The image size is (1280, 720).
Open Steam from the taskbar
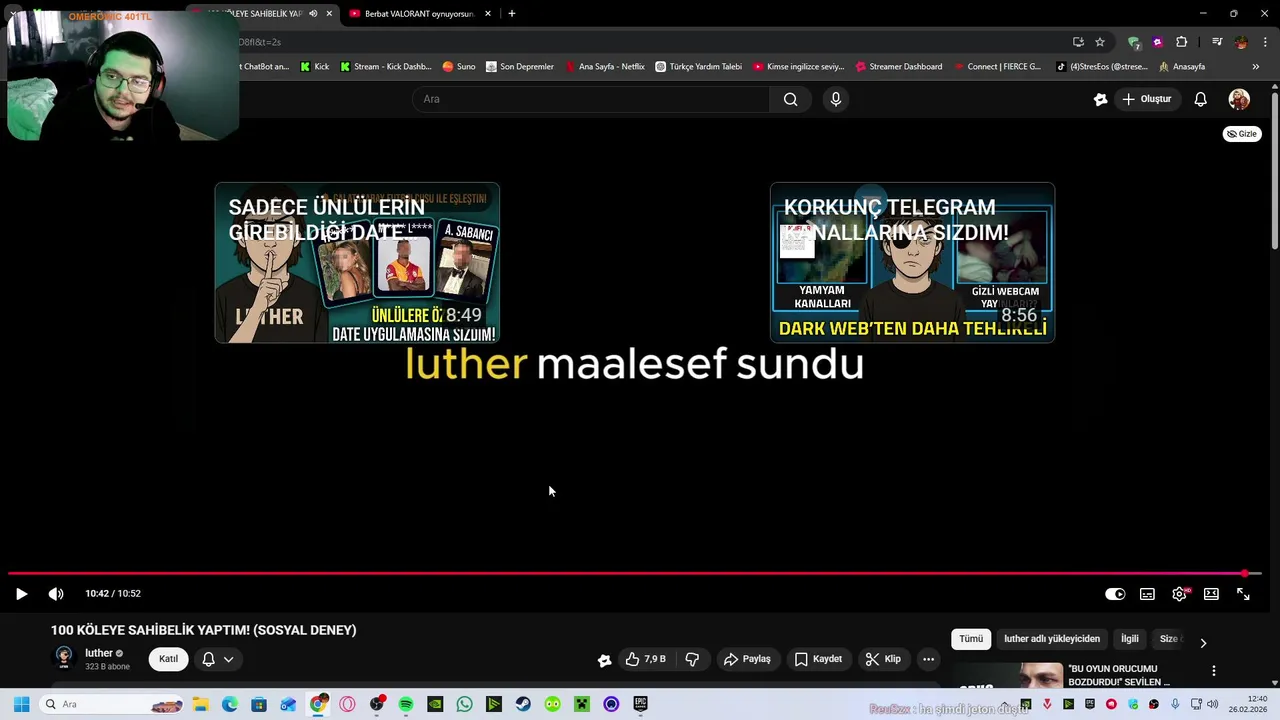[x=523, y=704]
